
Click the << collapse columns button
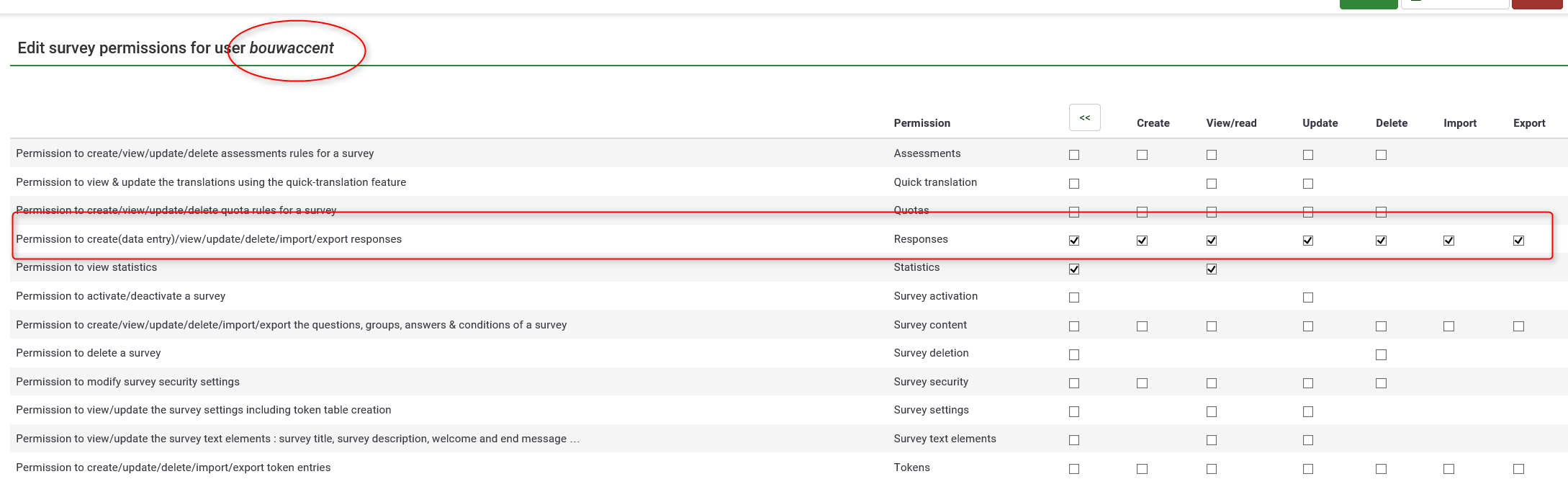1084,117
